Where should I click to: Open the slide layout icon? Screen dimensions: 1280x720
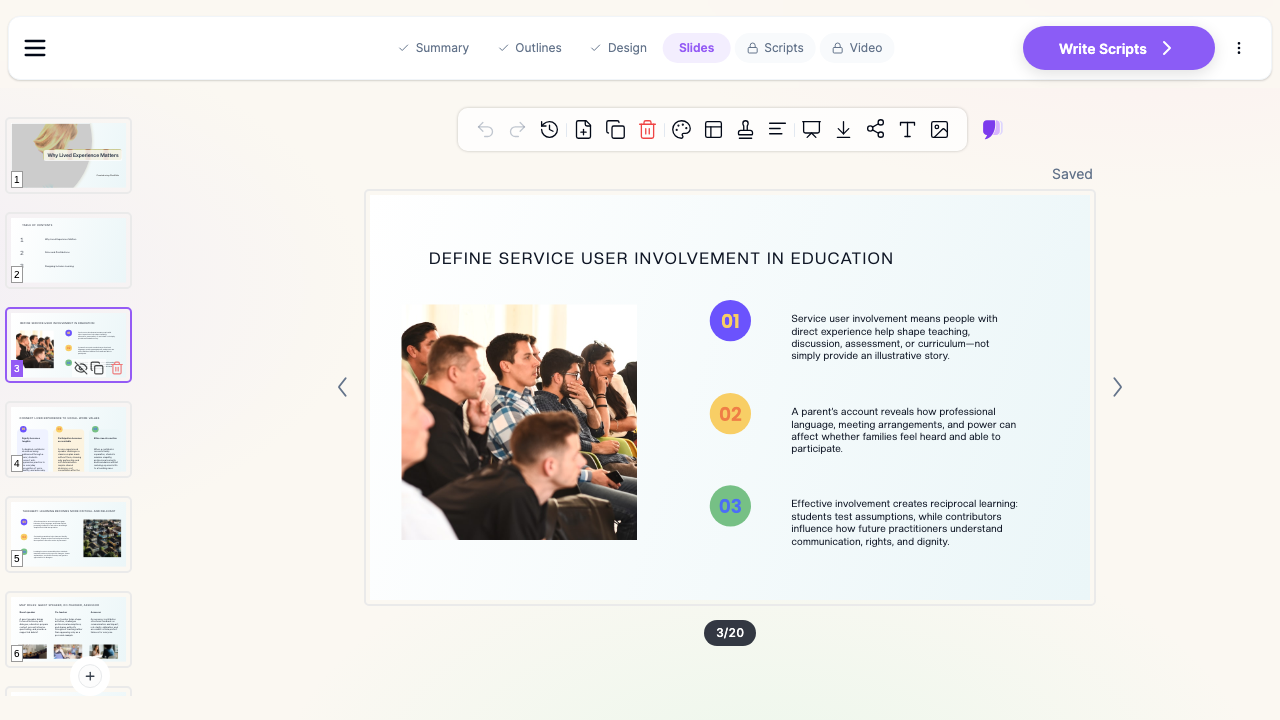(713, 129)
